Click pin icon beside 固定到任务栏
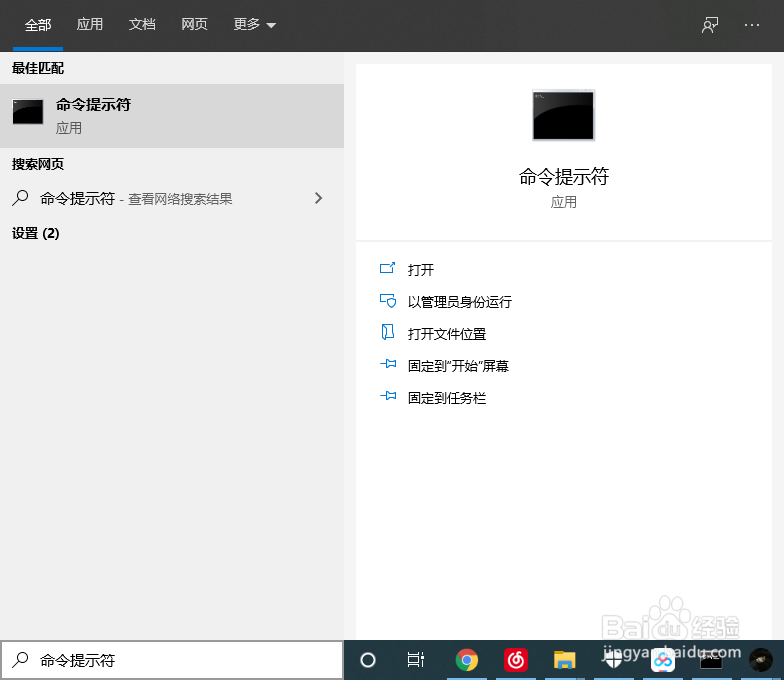The height and width of the screenshot is (680, 784). 388,396
